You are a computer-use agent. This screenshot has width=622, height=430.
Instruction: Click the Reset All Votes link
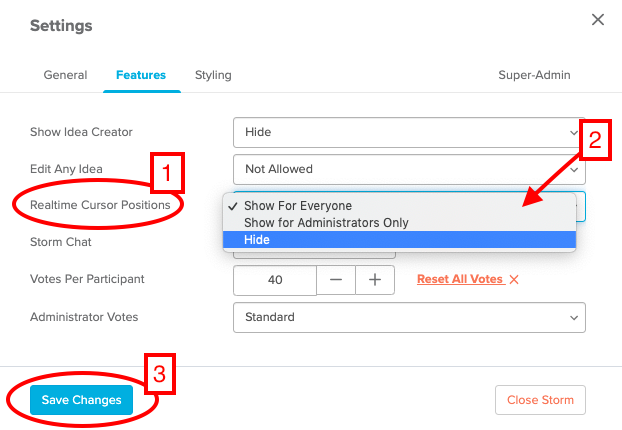(x=460, y=279)
